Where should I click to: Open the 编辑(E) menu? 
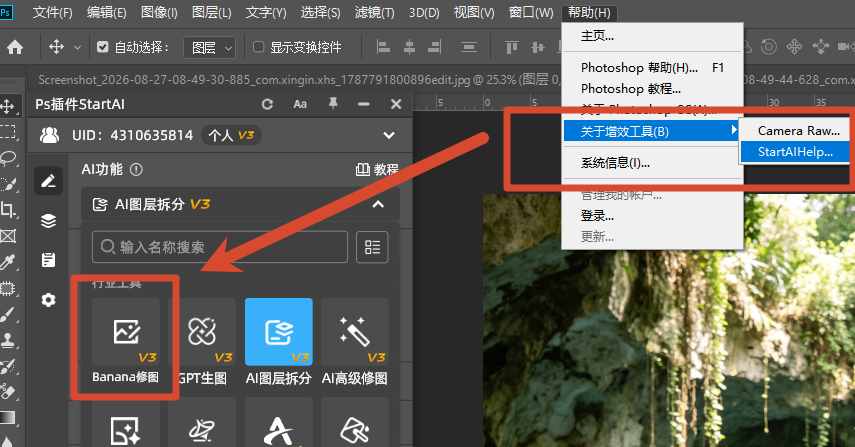pyautogui.click(x=106, y=12)
